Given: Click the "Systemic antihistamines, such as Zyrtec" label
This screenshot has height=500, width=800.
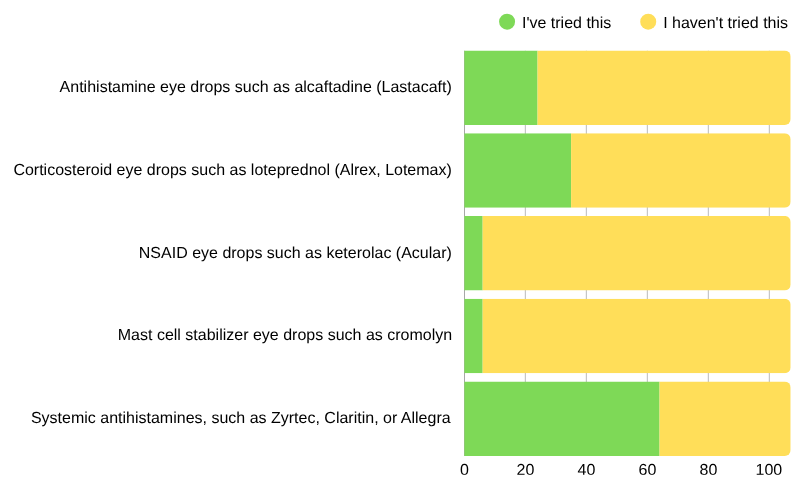Looking at the screenshot, I should point(241,418).
